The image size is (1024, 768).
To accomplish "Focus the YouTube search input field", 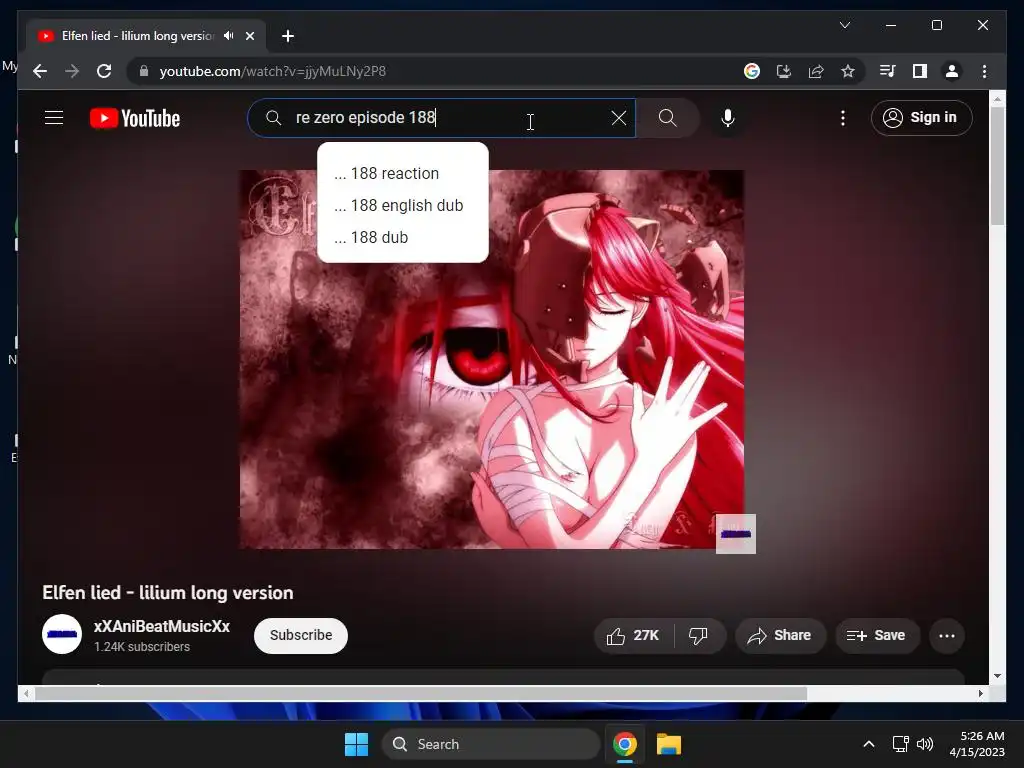I will pos(441,118).
